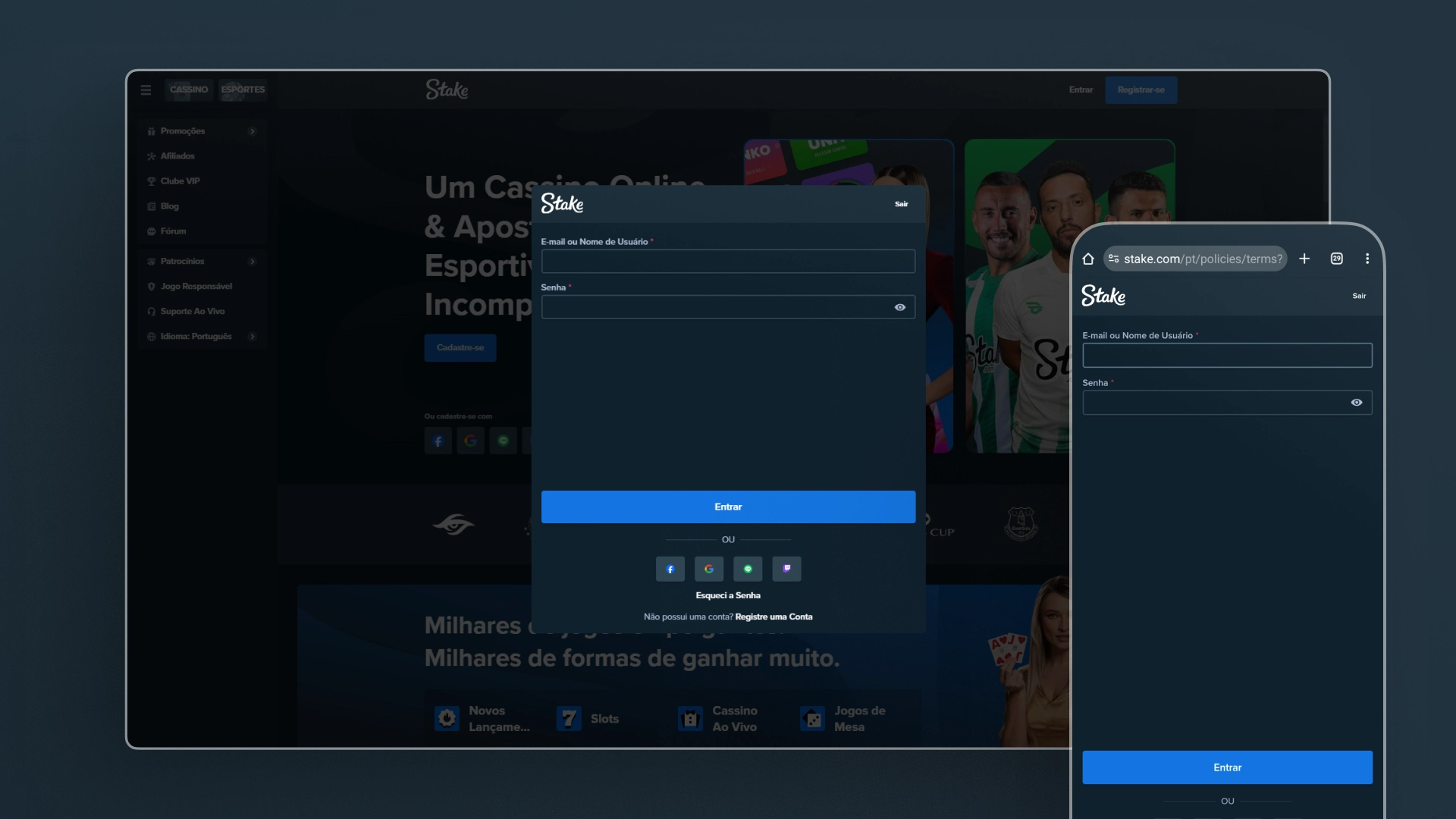Switch to the ESPORTES tab
The width and height of the screenshot is (1456, 819).
pos(243,89)
